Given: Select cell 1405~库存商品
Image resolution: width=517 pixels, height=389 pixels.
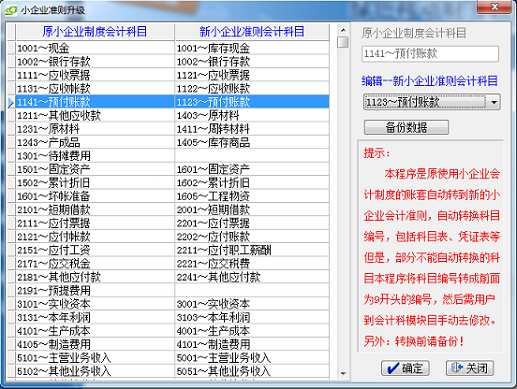Looking at the screenshot, I should coord(252,142).
